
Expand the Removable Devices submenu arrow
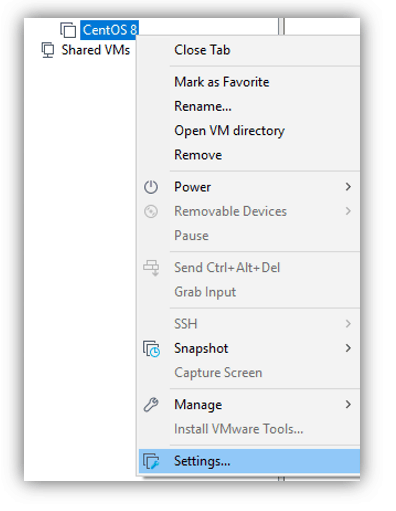pos(348,211)
